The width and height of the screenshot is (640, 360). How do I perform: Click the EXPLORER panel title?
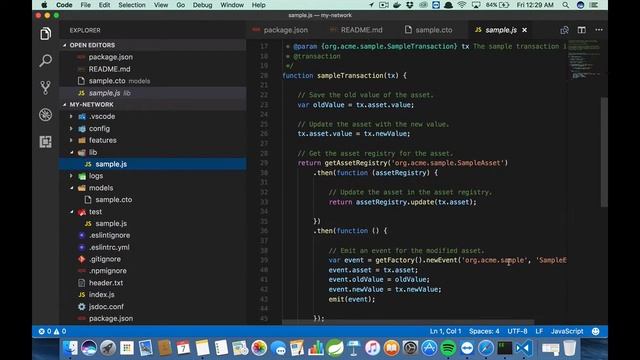(85, 30)
